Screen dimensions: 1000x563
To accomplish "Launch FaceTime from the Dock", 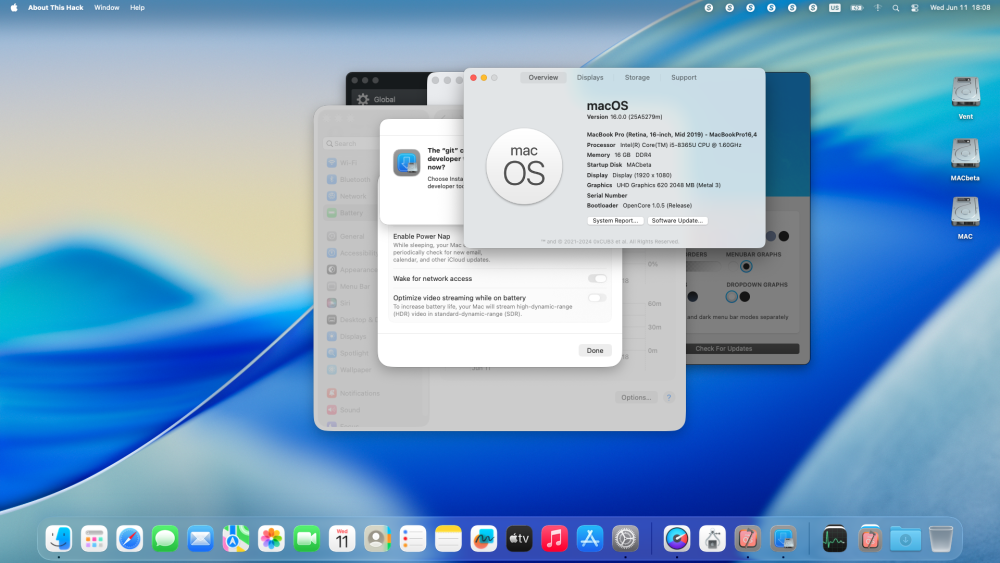I will pos(307,539).
